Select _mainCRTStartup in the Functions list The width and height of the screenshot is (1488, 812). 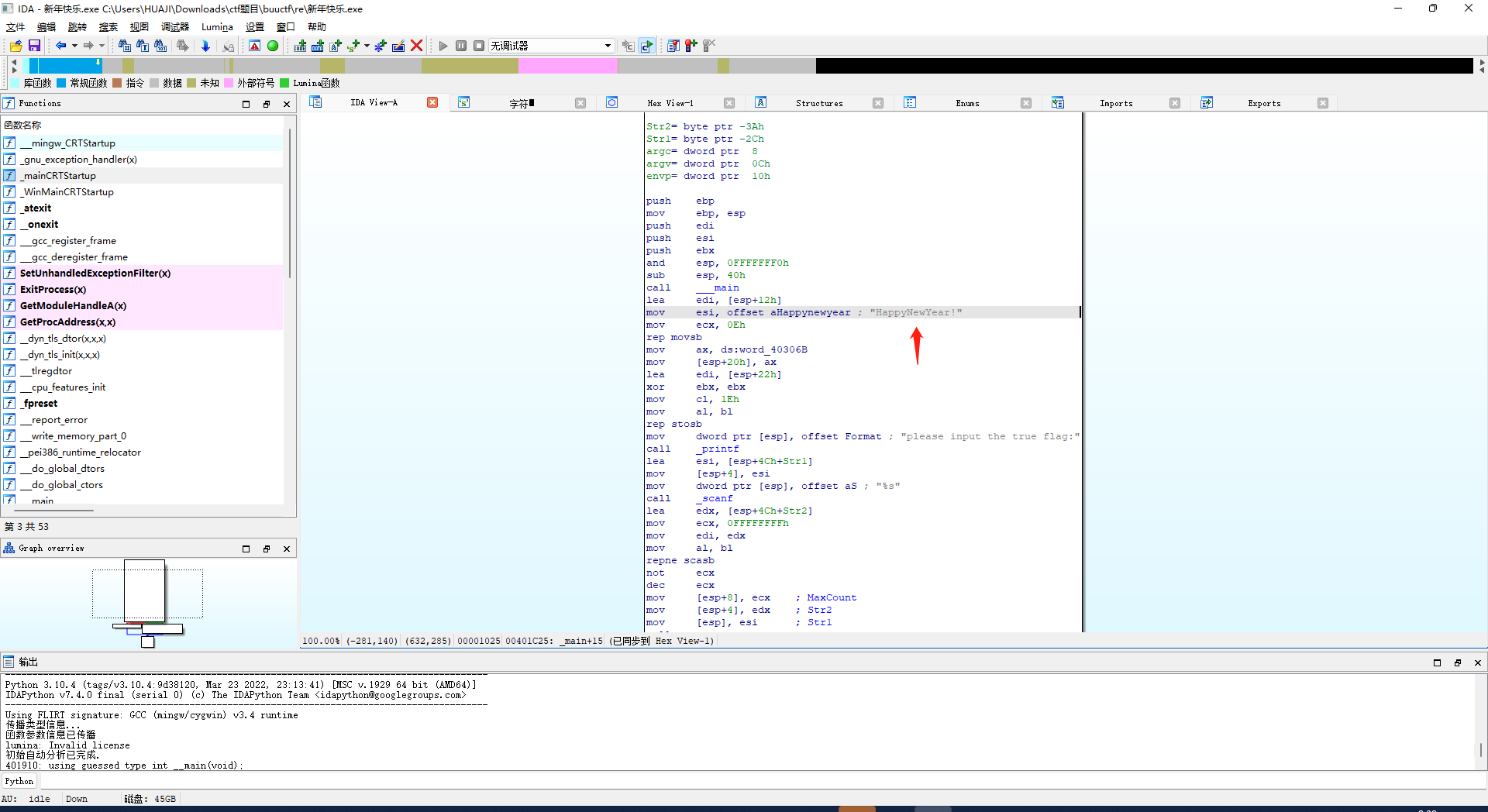(x=143, y=175)
